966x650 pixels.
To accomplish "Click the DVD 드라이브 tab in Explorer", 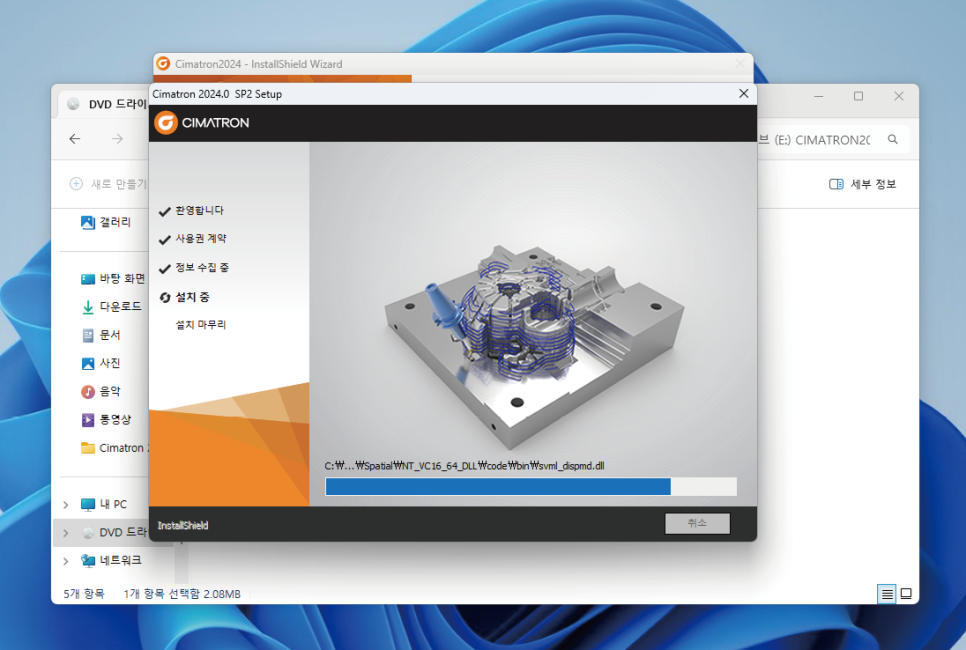I will (106, 104).
